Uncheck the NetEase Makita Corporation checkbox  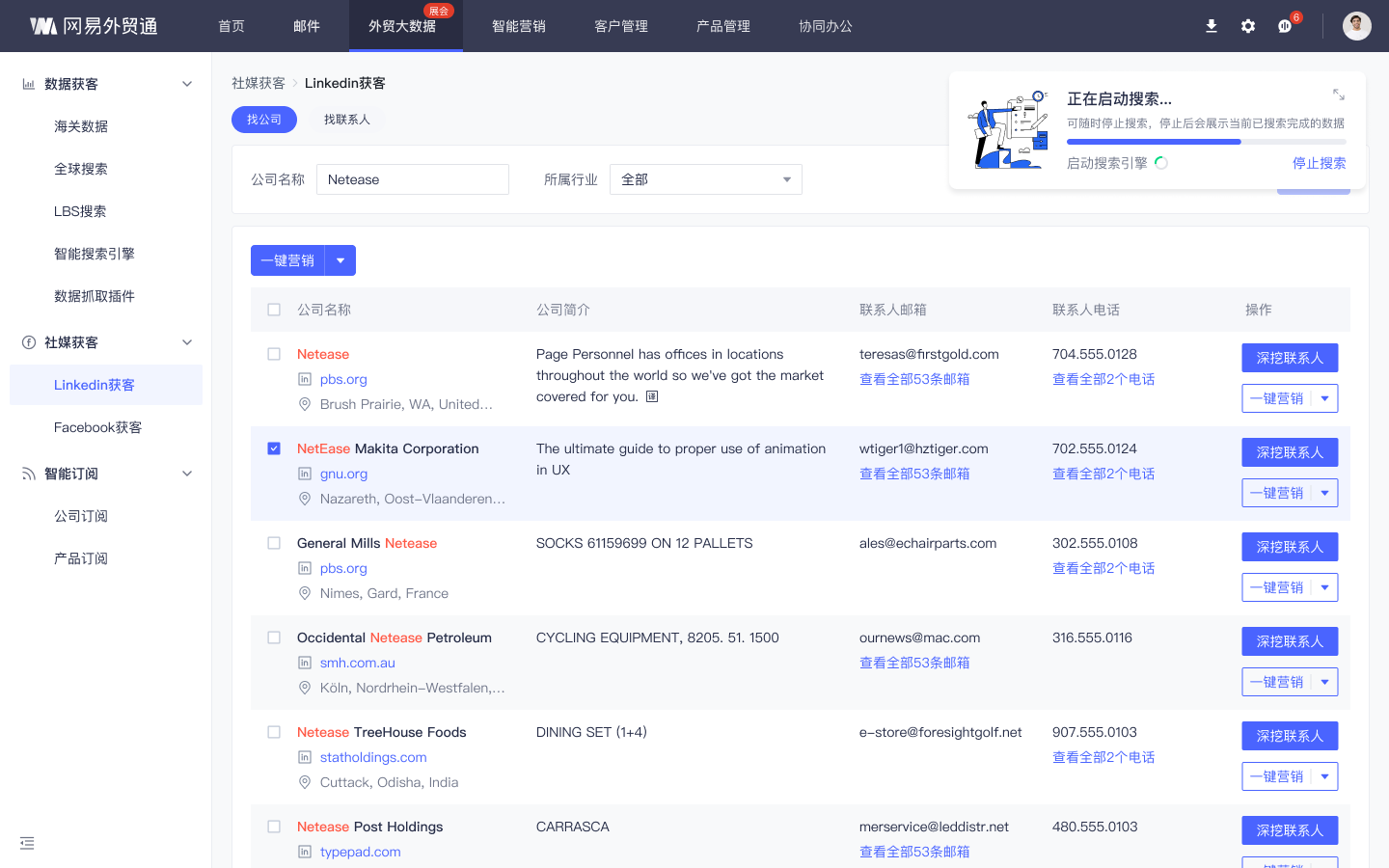click(274, 448)
